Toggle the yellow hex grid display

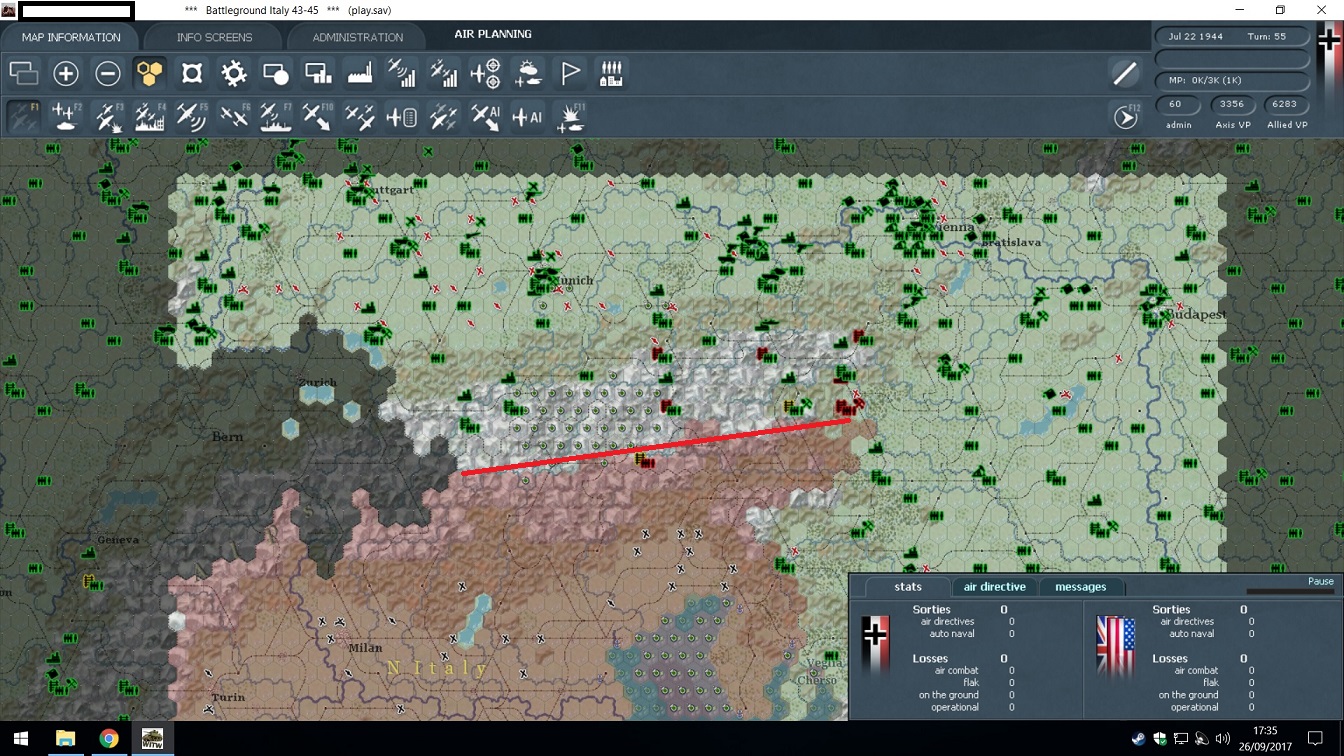click(150, 74)
